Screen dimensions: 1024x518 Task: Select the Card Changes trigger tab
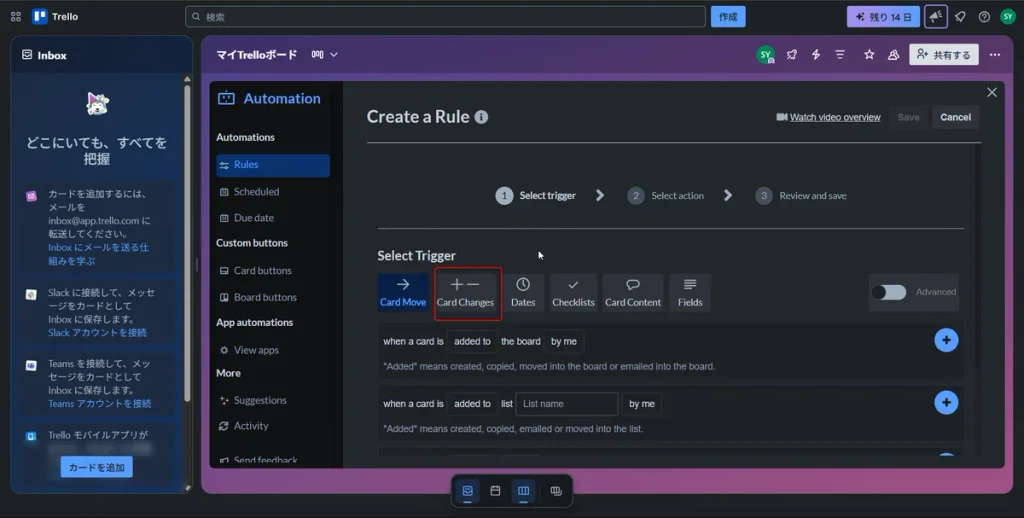pyautogui.click(x=465, y=293)
